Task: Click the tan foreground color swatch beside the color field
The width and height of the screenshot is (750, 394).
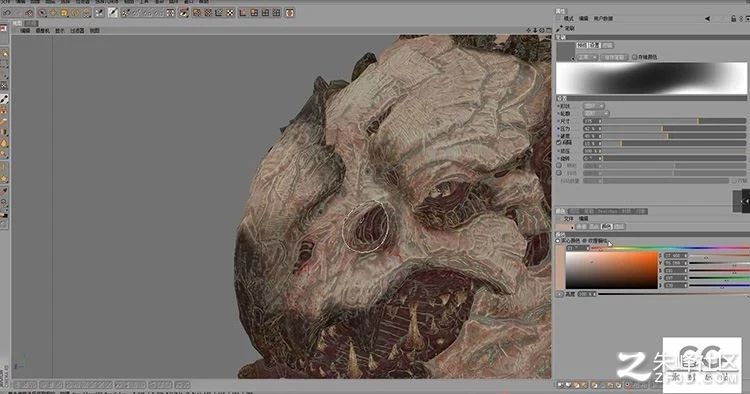Action: [560, 268]
